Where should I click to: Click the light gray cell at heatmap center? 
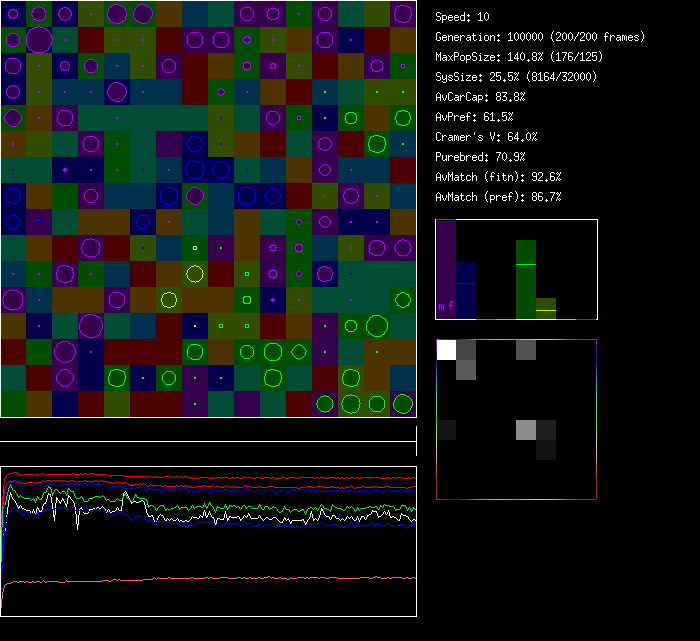coord(526,429)
